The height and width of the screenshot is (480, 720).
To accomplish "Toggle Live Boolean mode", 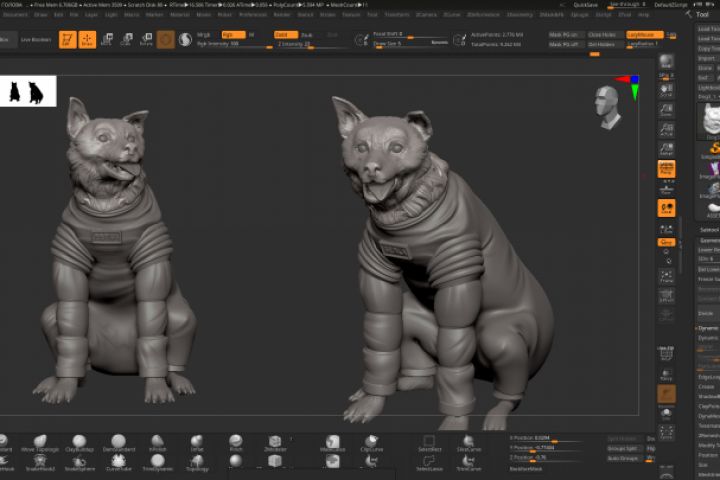I will coord(36,40).
